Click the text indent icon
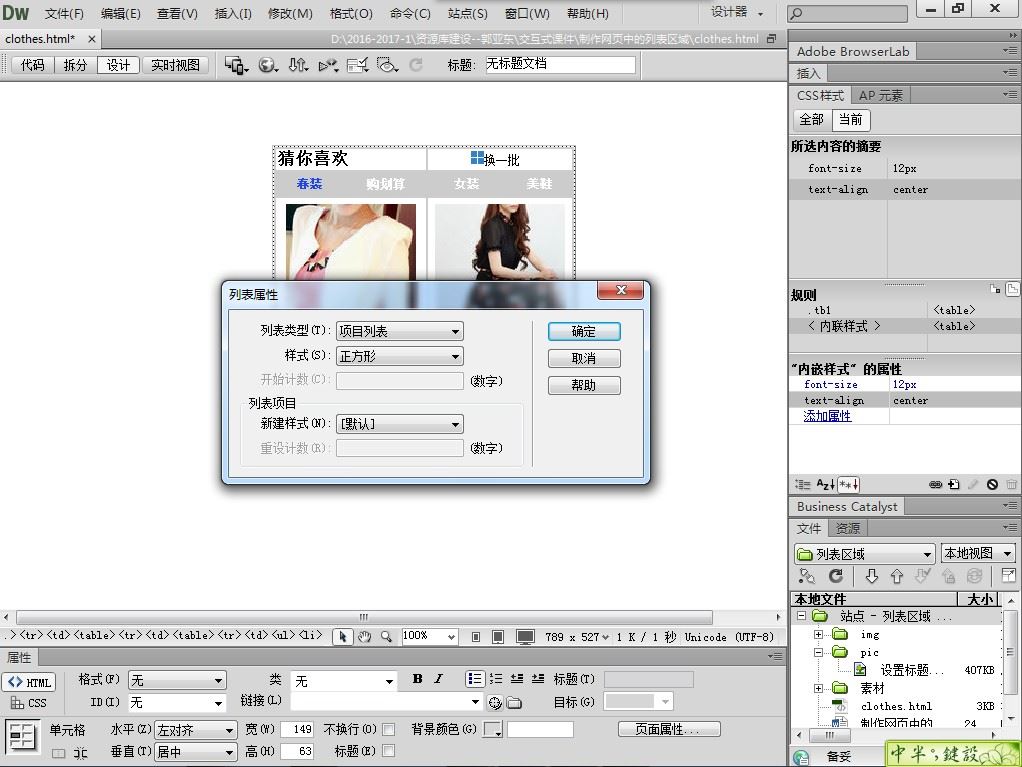1022x767 pixels. tap(538, 679)
